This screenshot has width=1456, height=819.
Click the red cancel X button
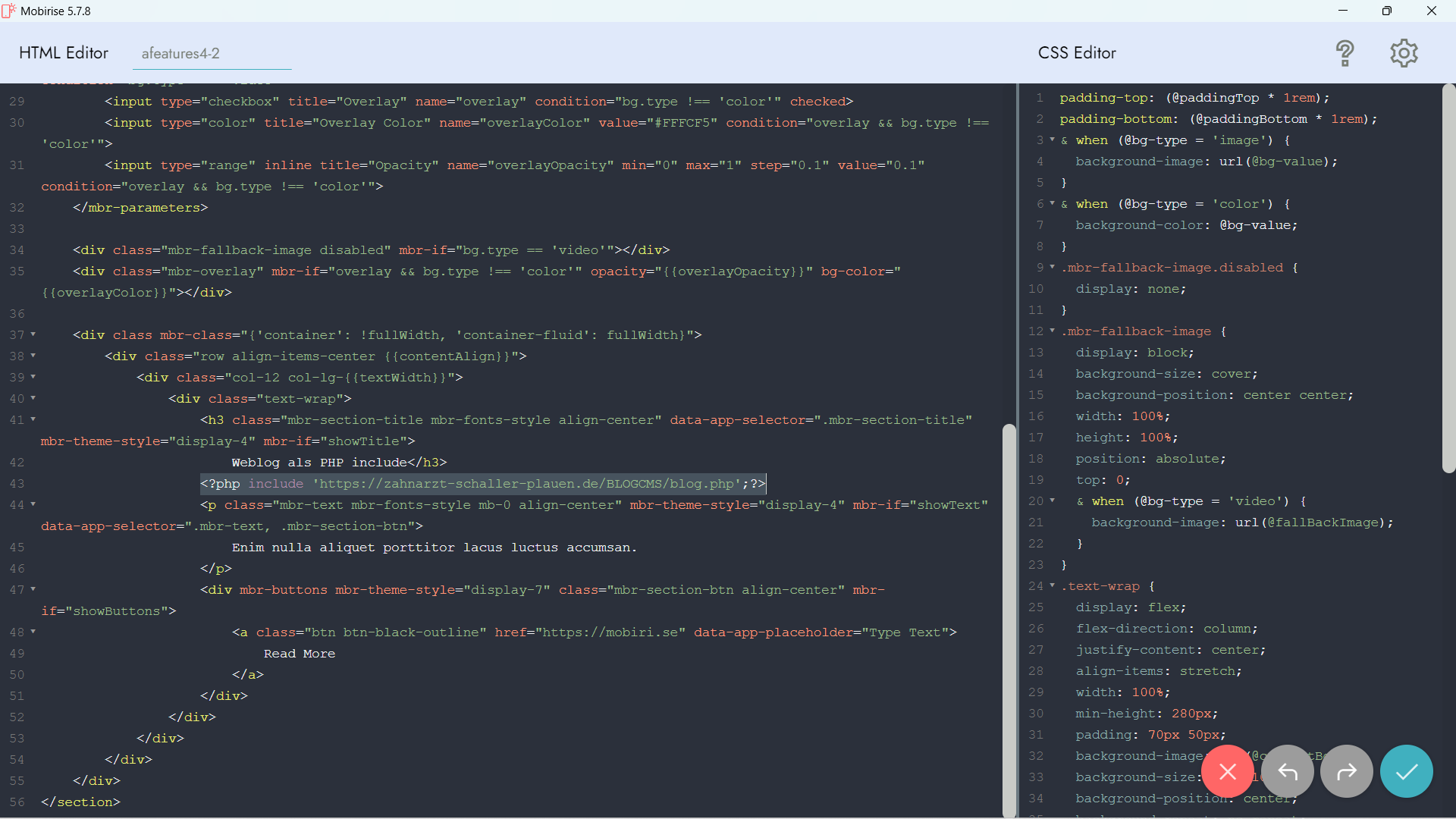pos(1228,771)
